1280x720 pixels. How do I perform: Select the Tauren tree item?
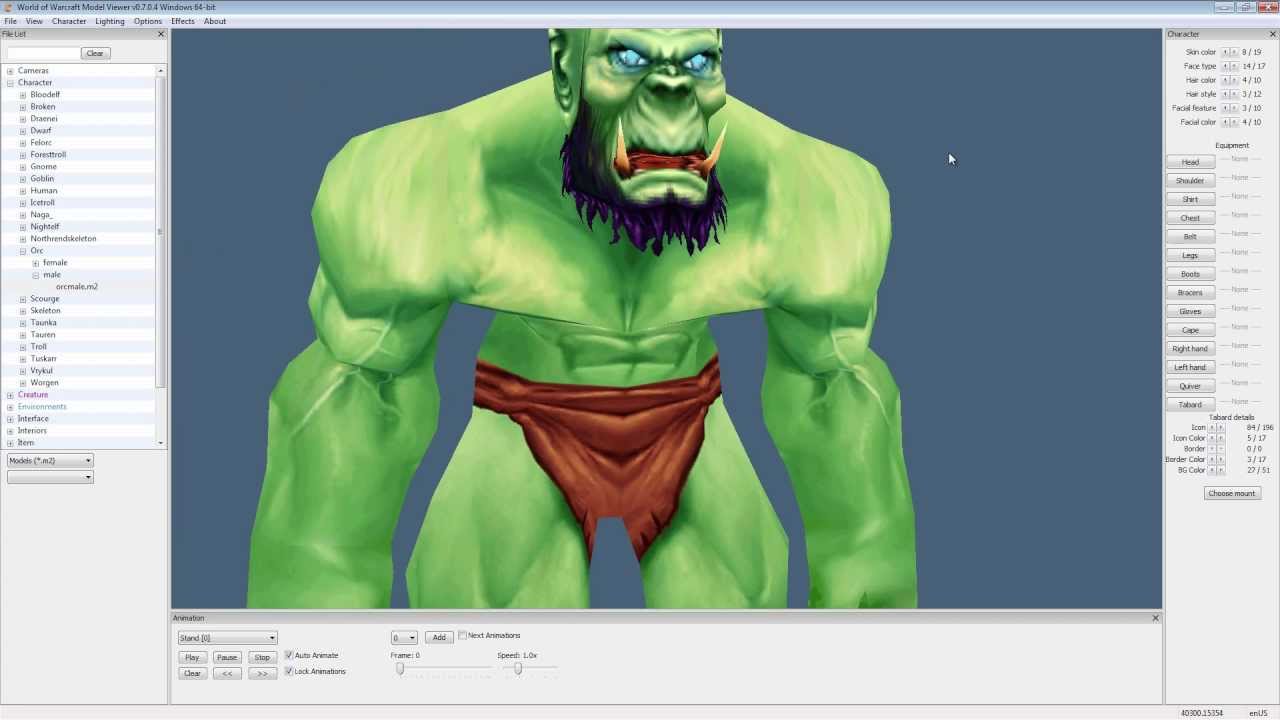tap(43, 335)
